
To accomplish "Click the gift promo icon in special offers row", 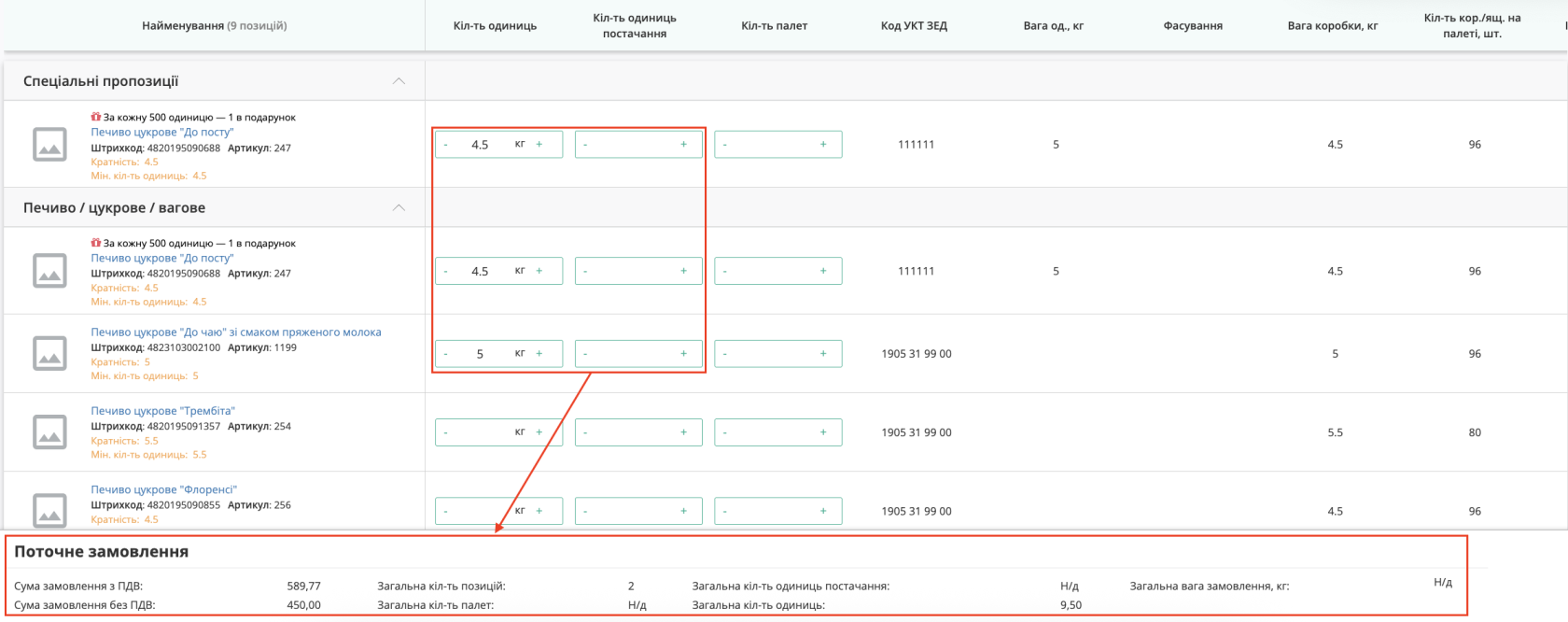I will coord(95,117).
